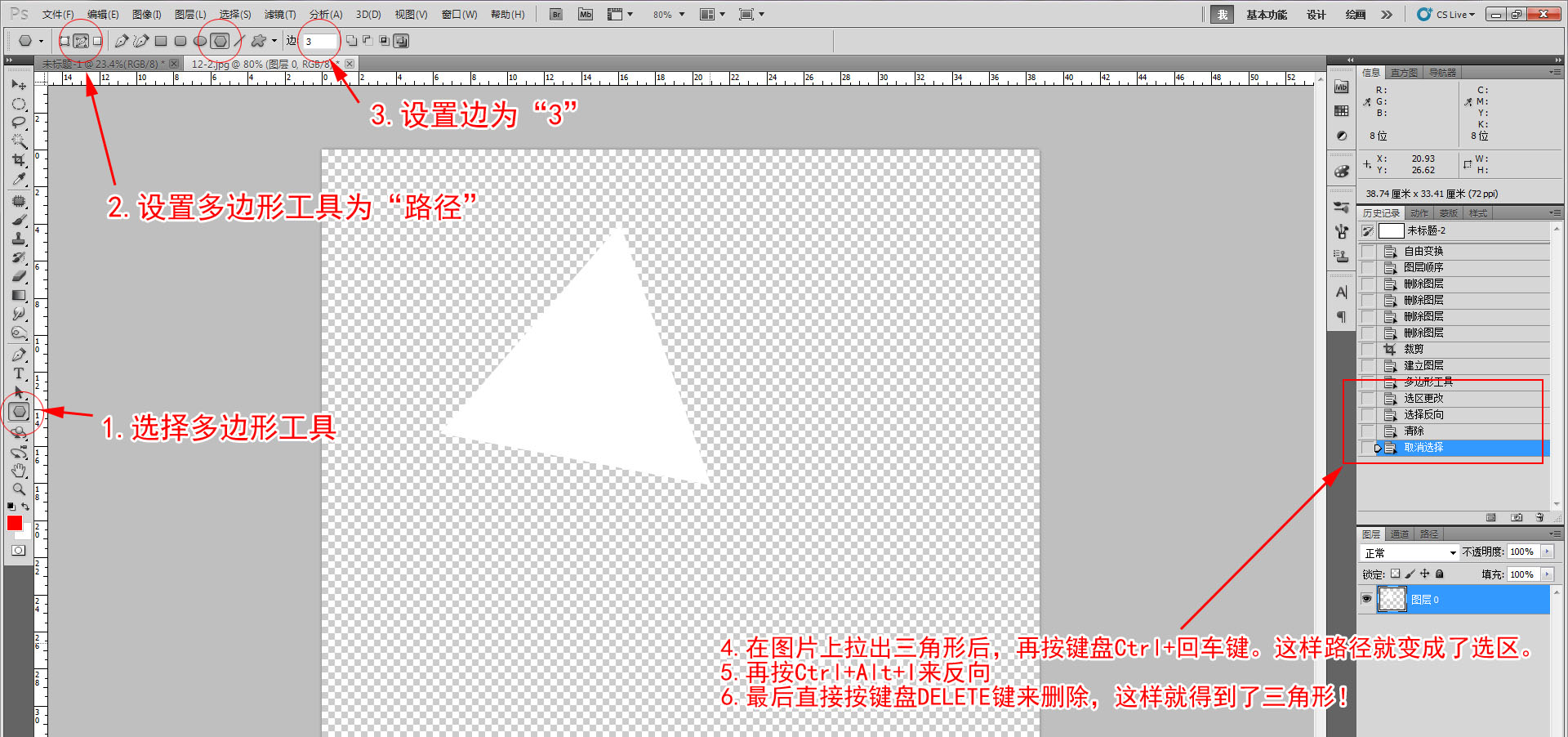Switch to 动作 tab
This screenshot has height=737, width=1568.
[1419, 213]
